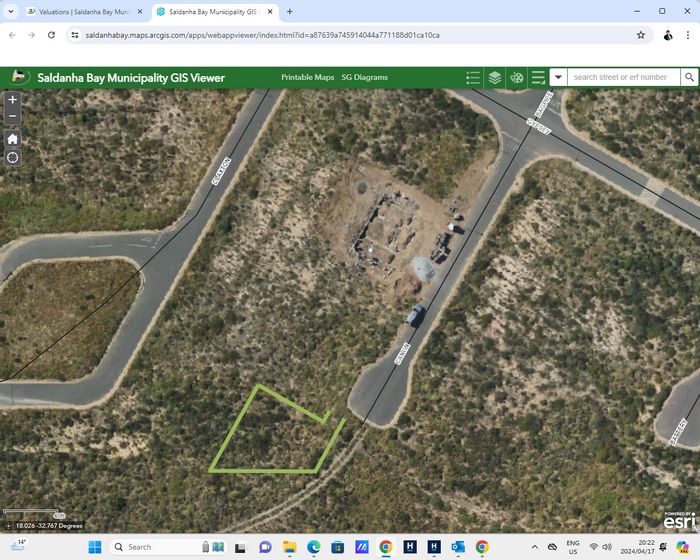700x560 pixels.
Task: Expand the system tray hidden icons chevron
Action: (535, 547)
